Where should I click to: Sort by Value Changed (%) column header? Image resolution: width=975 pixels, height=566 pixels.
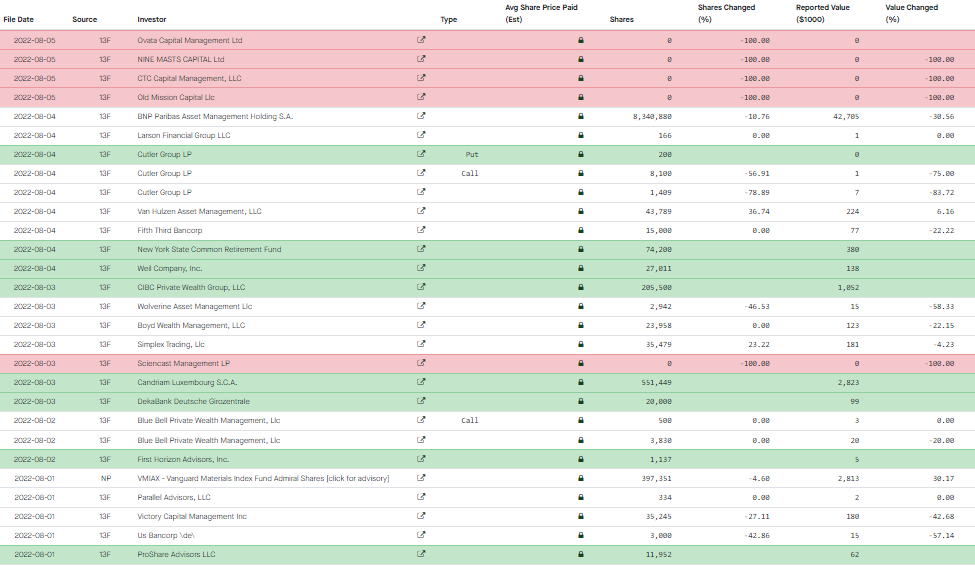pyautogui.click(x=912, y=13)
